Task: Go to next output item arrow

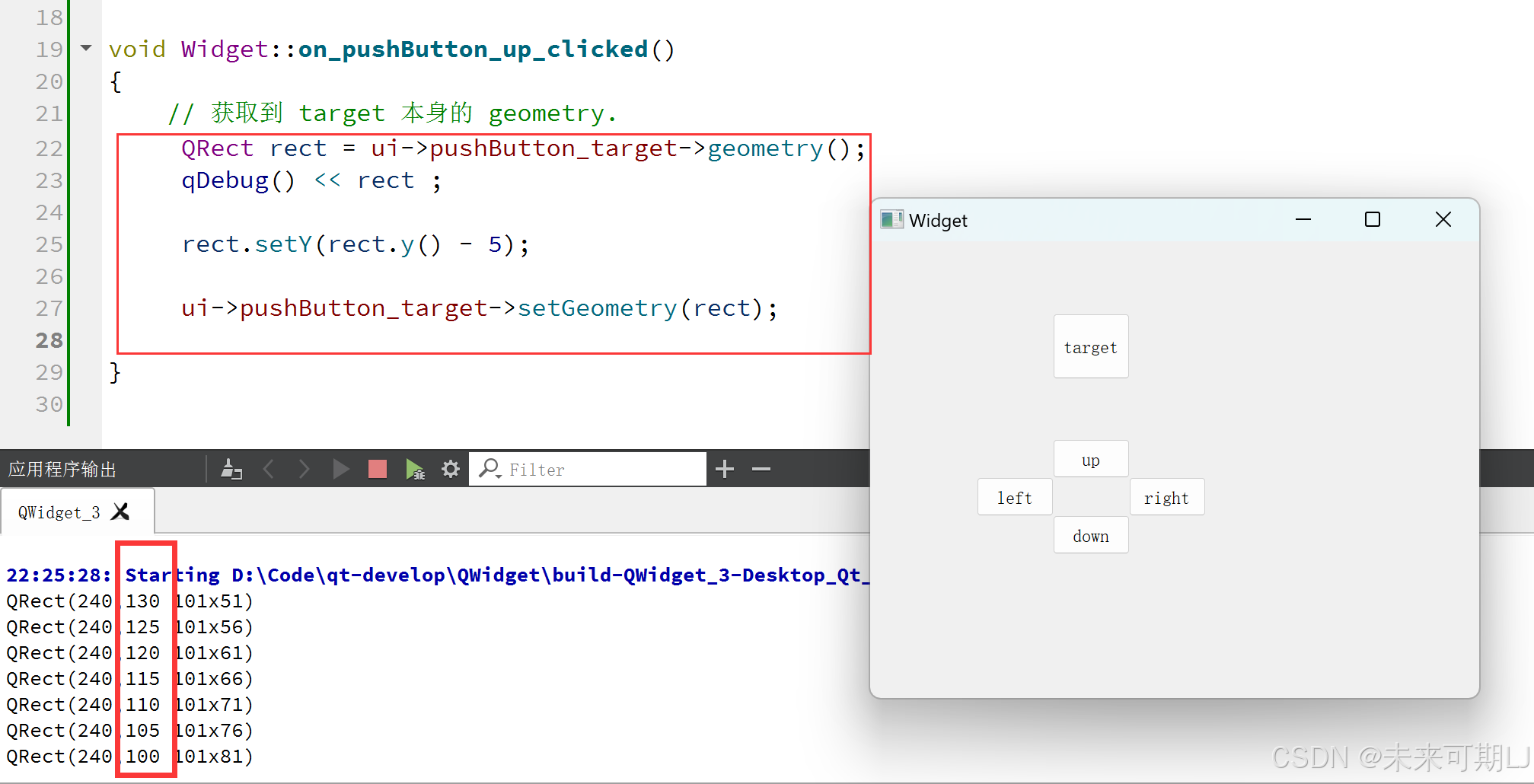Action: point(304,469)
